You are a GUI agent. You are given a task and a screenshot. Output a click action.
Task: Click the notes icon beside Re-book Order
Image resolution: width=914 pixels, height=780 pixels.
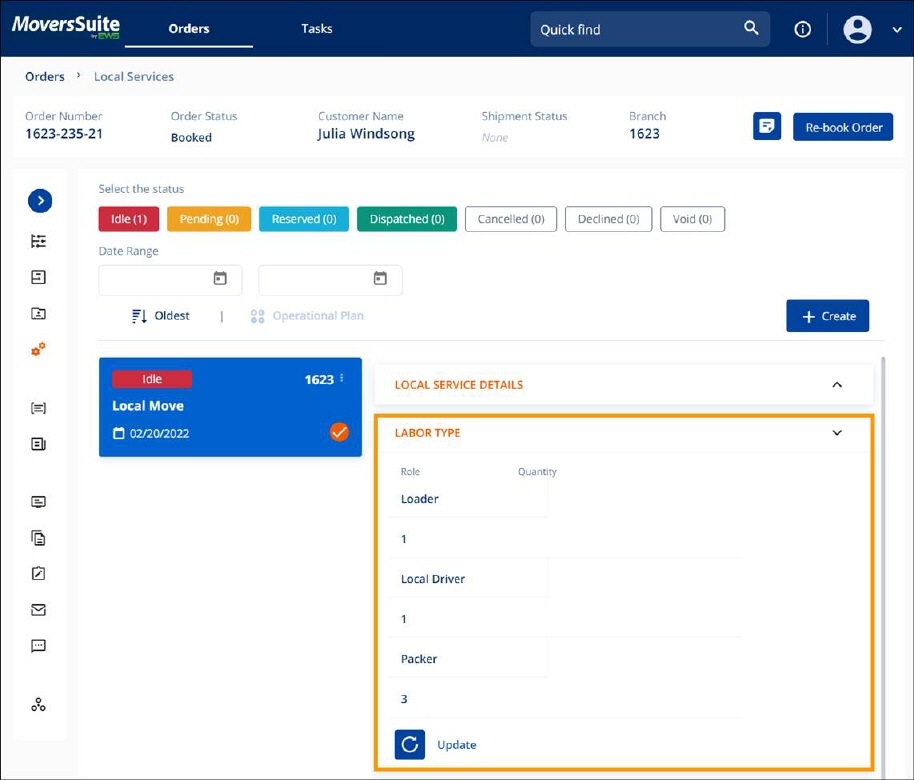(x=766, y=126)
